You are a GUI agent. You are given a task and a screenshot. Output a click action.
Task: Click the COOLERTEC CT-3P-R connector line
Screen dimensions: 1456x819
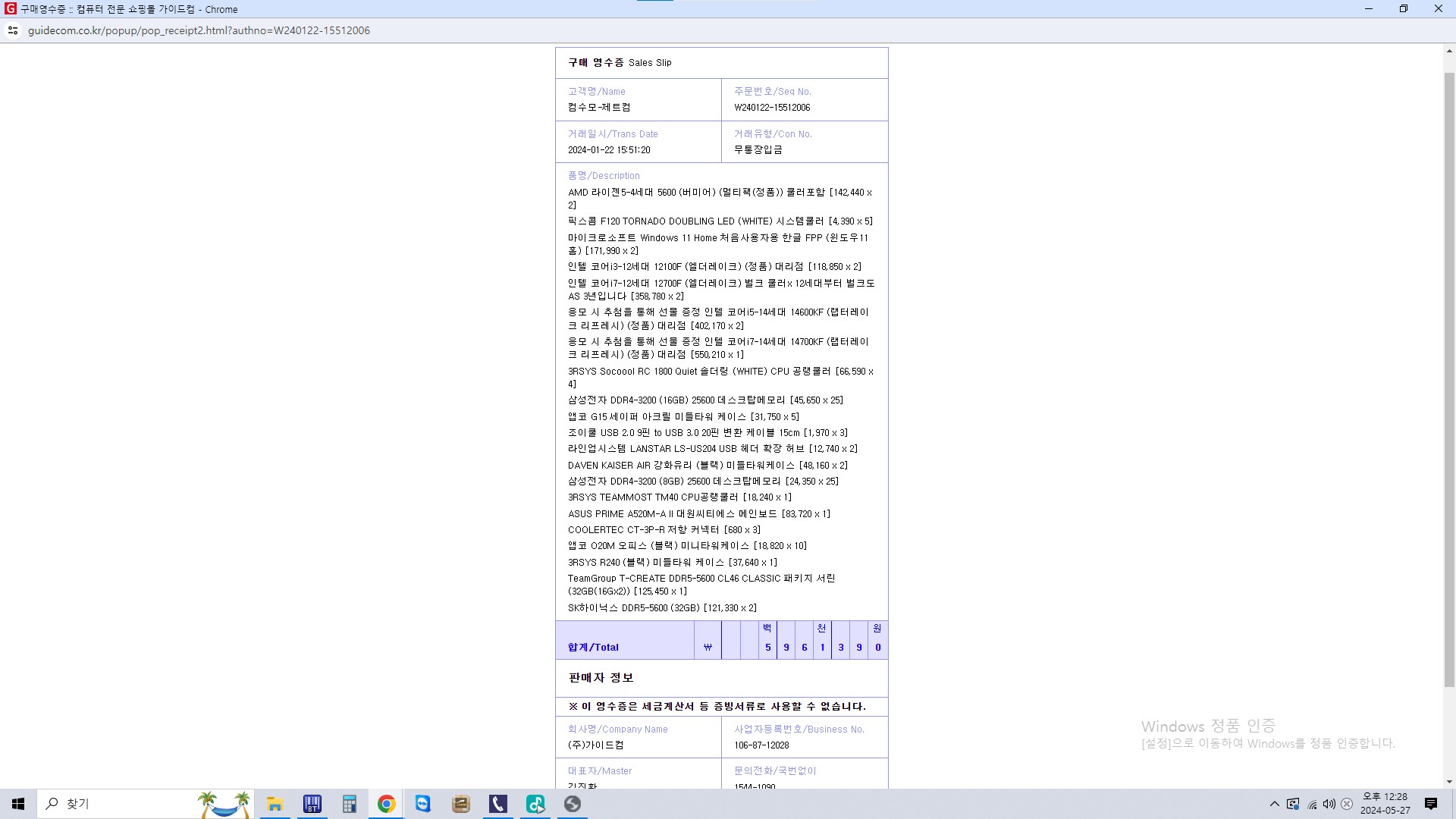pos(664,530)
